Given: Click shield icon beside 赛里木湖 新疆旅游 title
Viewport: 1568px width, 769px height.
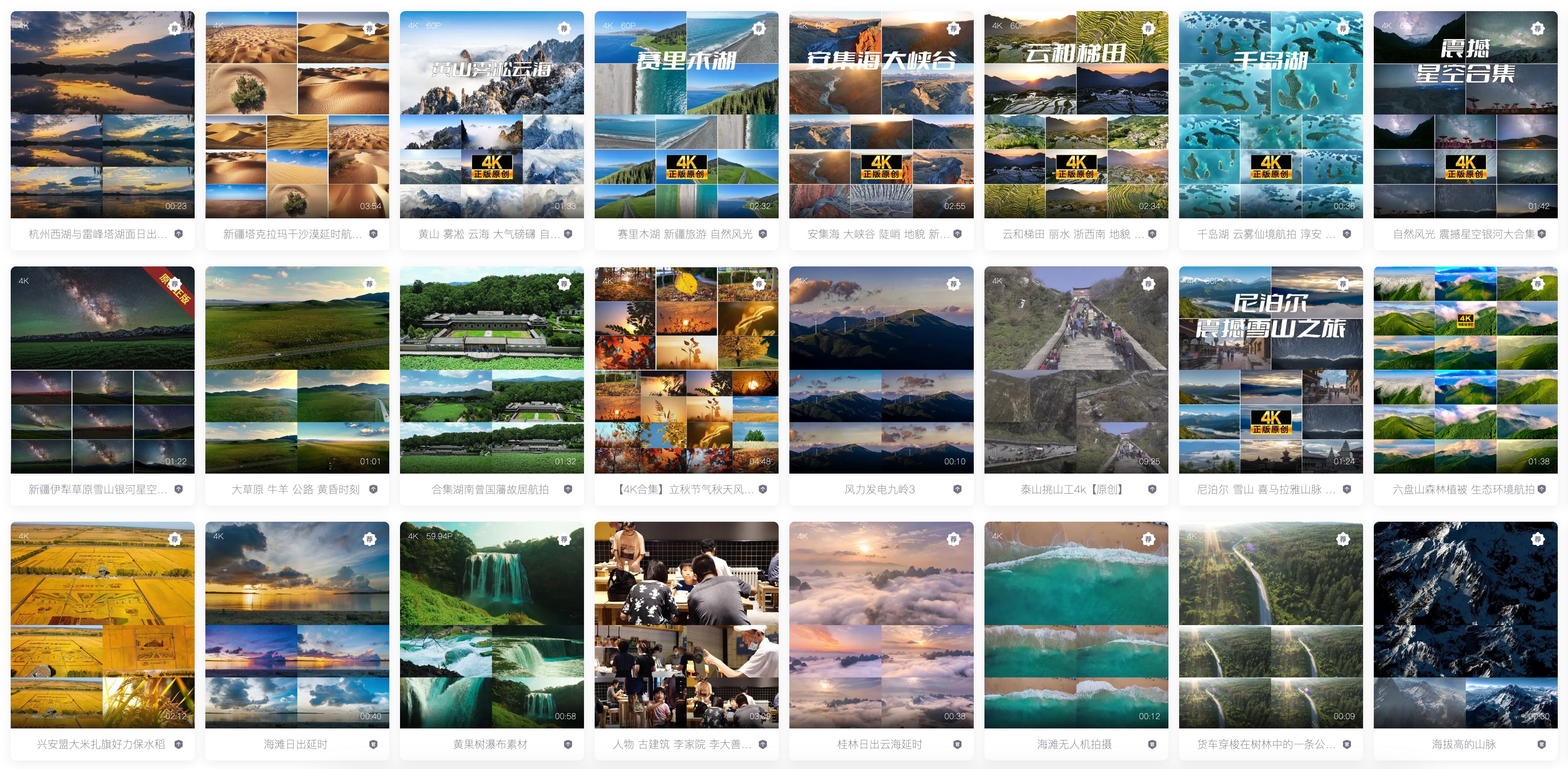Looking at the screenshot, I should 763,234.
